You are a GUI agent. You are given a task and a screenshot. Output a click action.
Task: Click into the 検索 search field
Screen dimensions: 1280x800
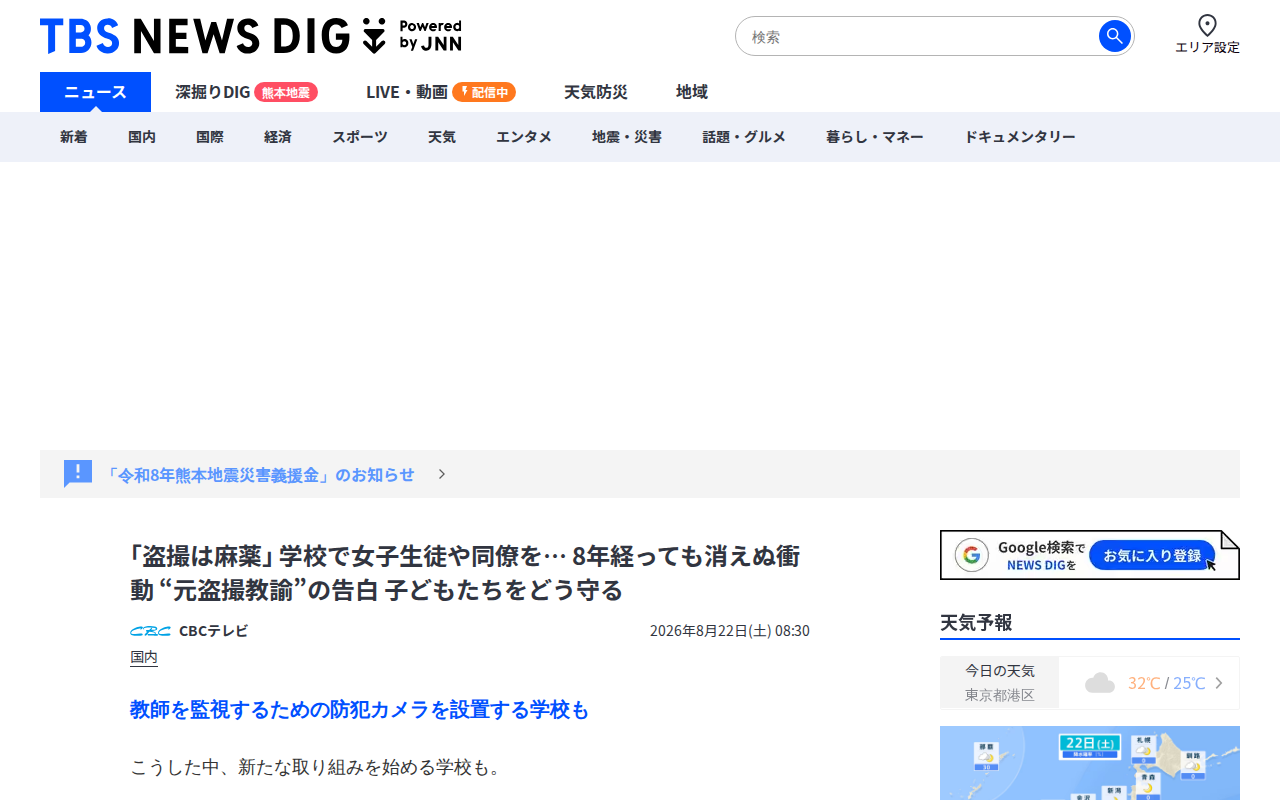click(x=920, y=36)
